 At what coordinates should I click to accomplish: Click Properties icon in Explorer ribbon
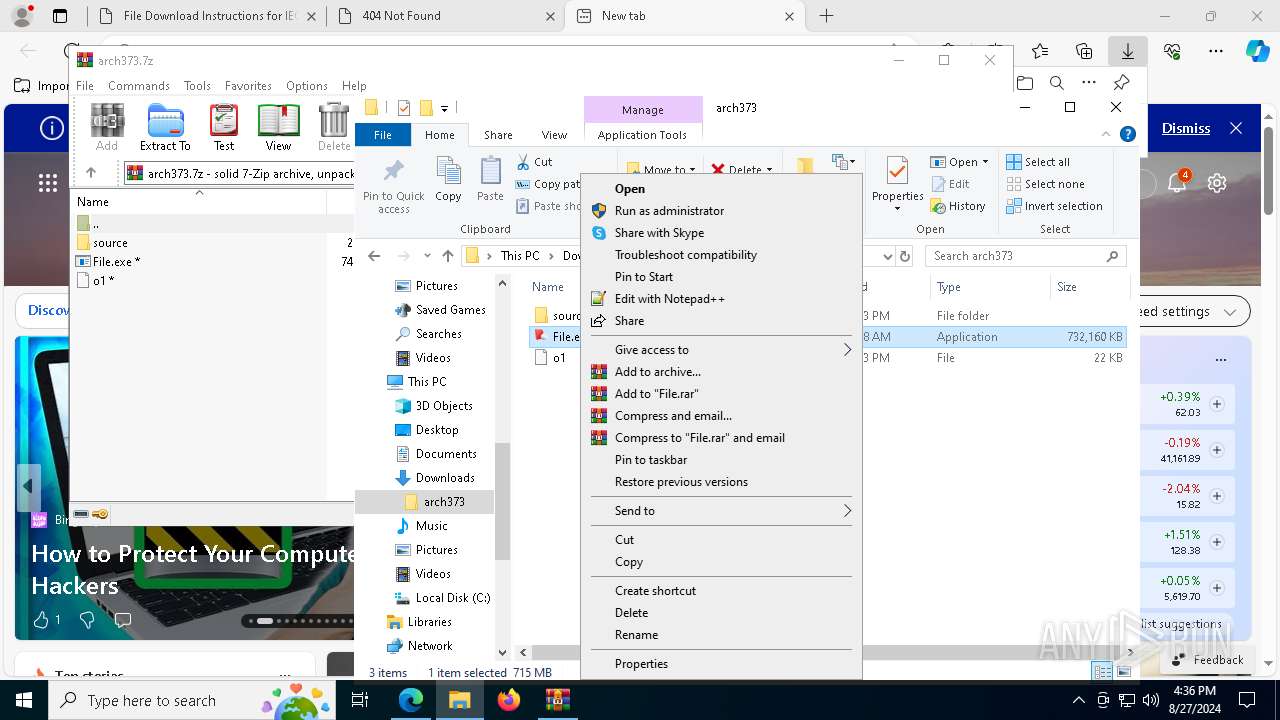(x=897, y=183)
